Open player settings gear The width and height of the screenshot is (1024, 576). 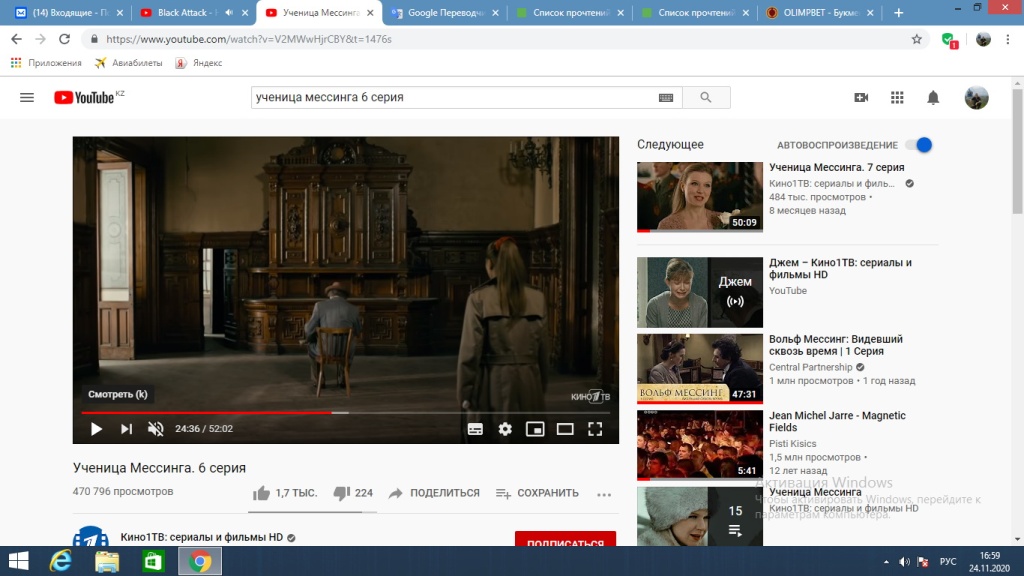(505, 428)
